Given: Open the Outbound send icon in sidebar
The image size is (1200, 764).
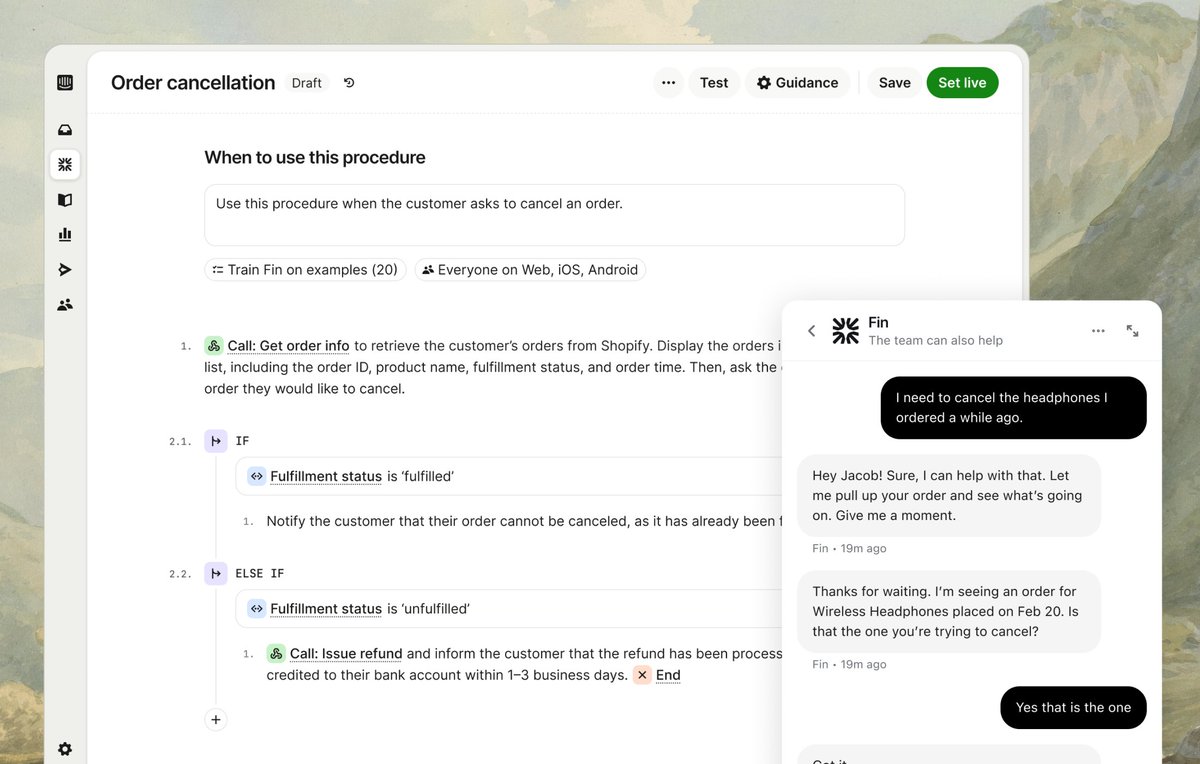Looking at the screenshot, I should 65,270.
